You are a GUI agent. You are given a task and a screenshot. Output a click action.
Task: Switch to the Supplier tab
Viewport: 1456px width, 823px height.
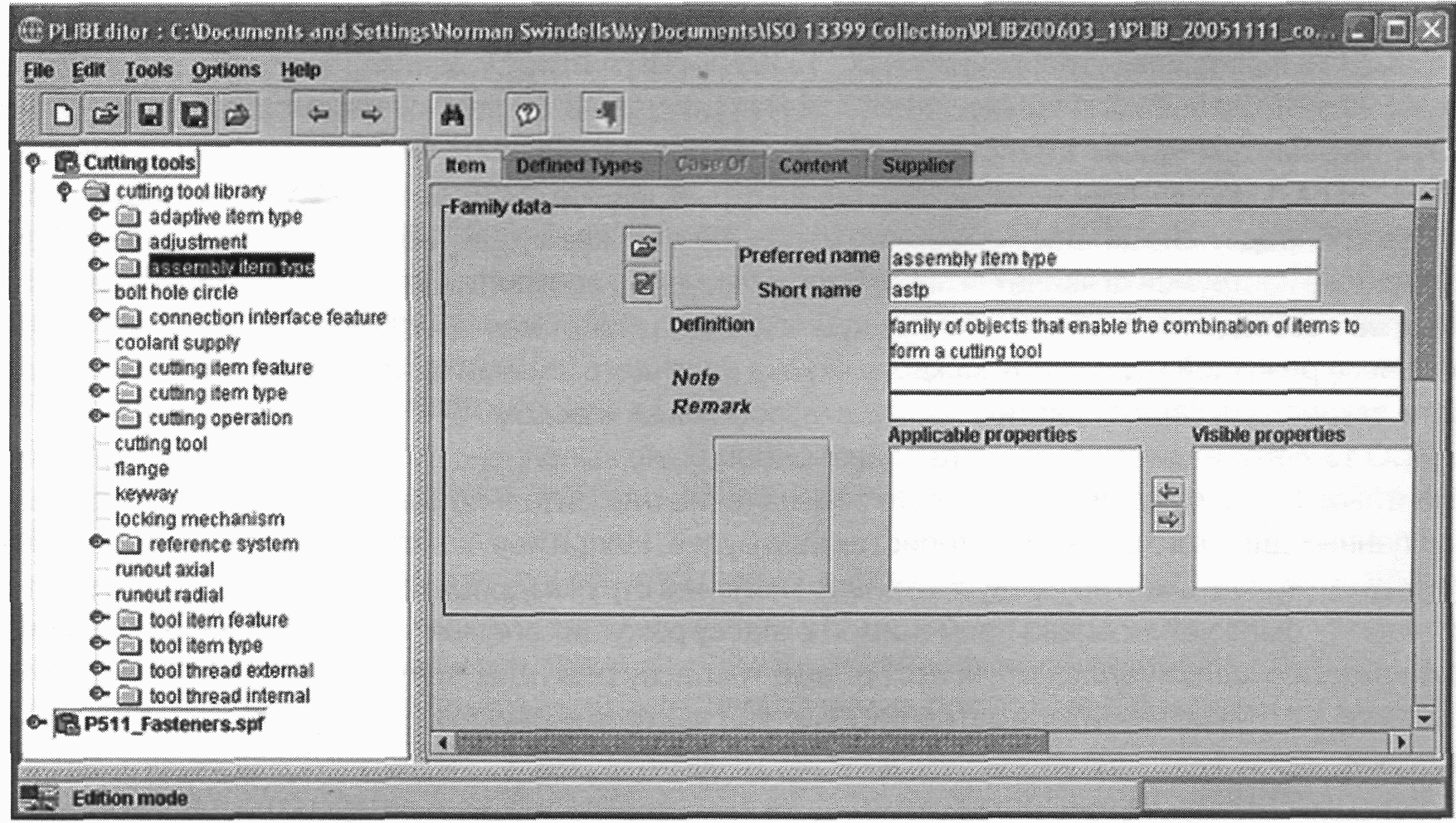[x=918, y=165]
